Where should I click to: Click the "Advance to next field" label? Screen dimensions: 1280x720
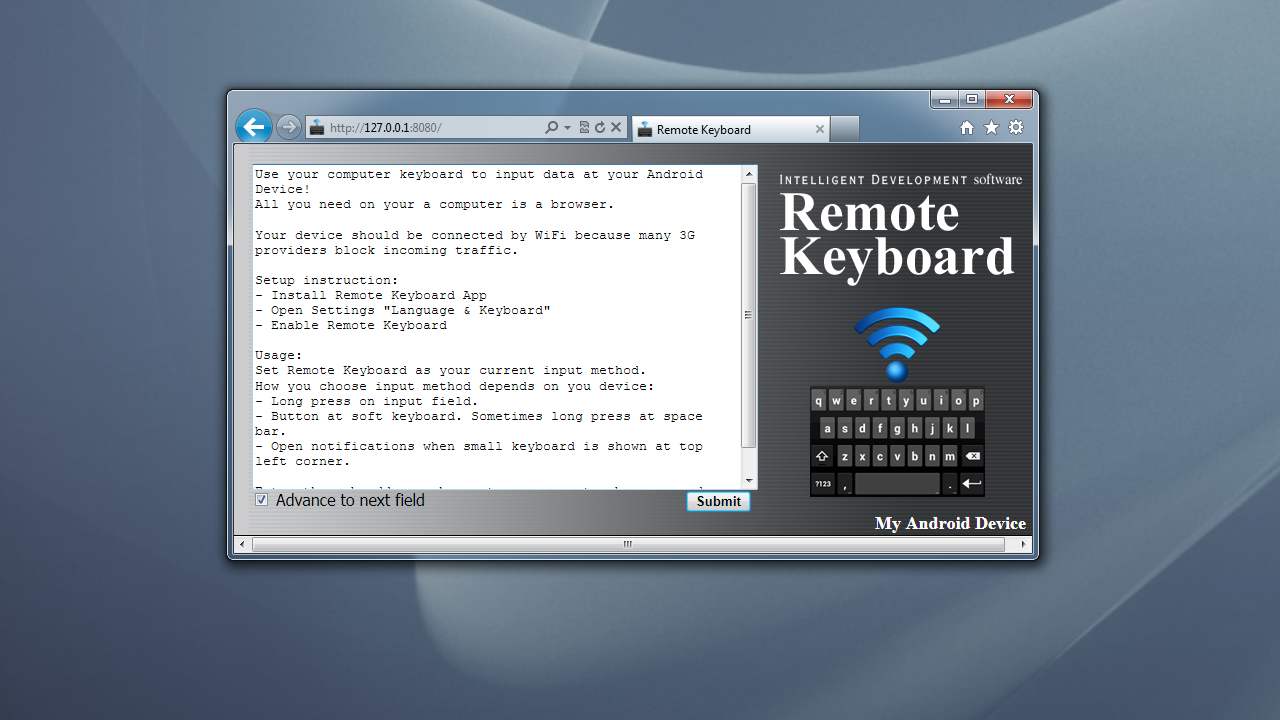point(350,500)
